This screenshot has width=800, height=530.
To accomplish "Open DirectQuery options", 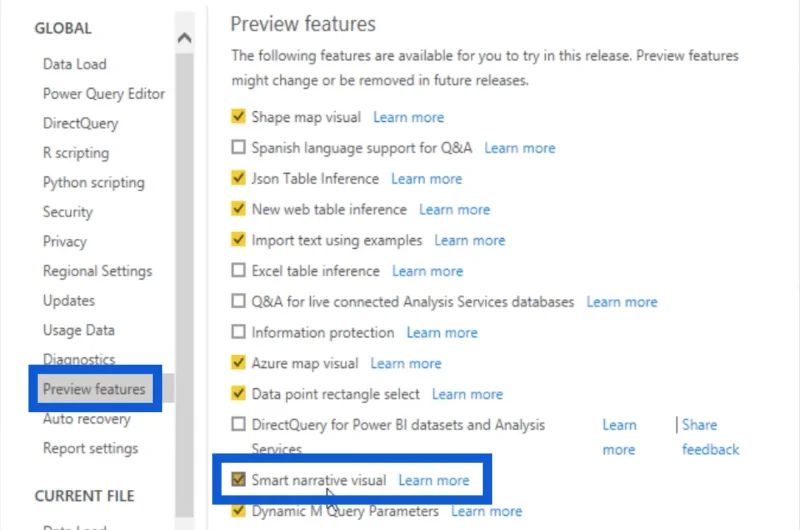I will coord(81,123).
